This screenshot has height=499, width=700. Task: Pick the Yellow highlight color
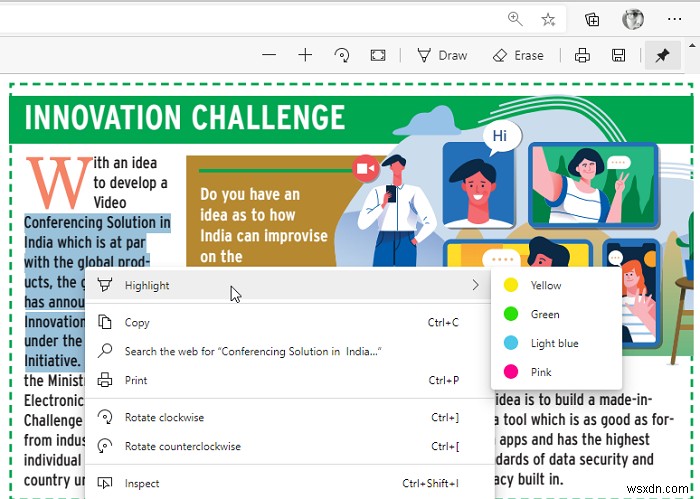tap(556, 285)
